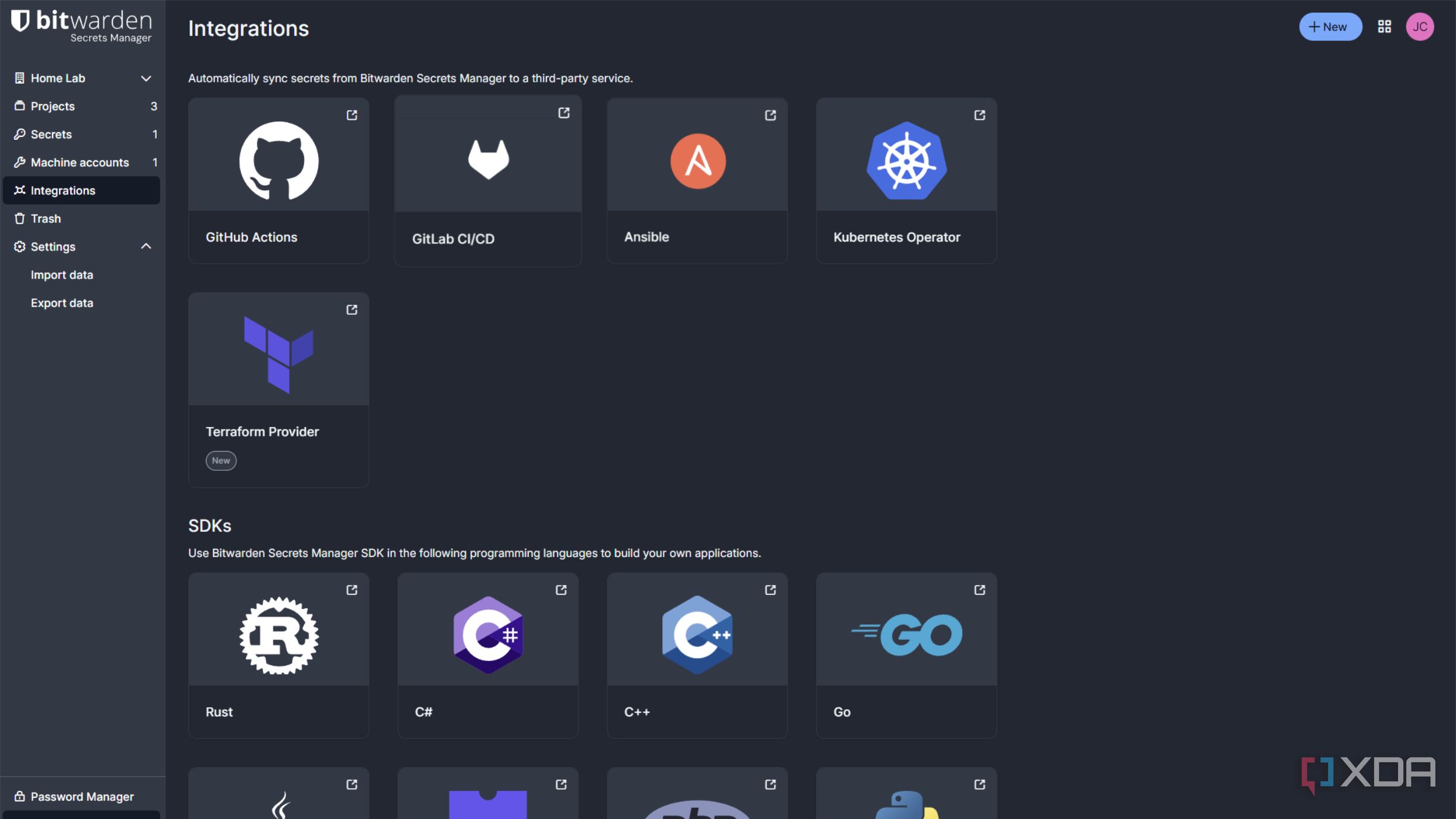
Task: Click the Terraform Provider logo
Action: point(278,355)
